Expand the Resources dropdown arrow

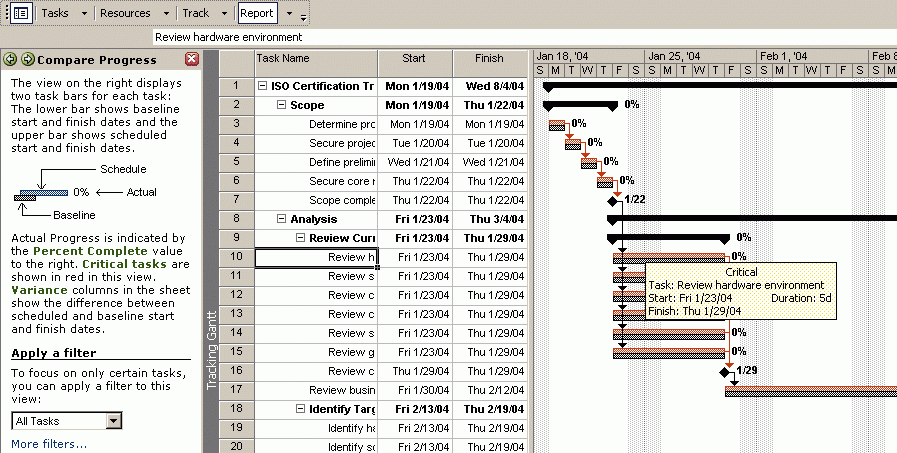click(x=166, y=13)
